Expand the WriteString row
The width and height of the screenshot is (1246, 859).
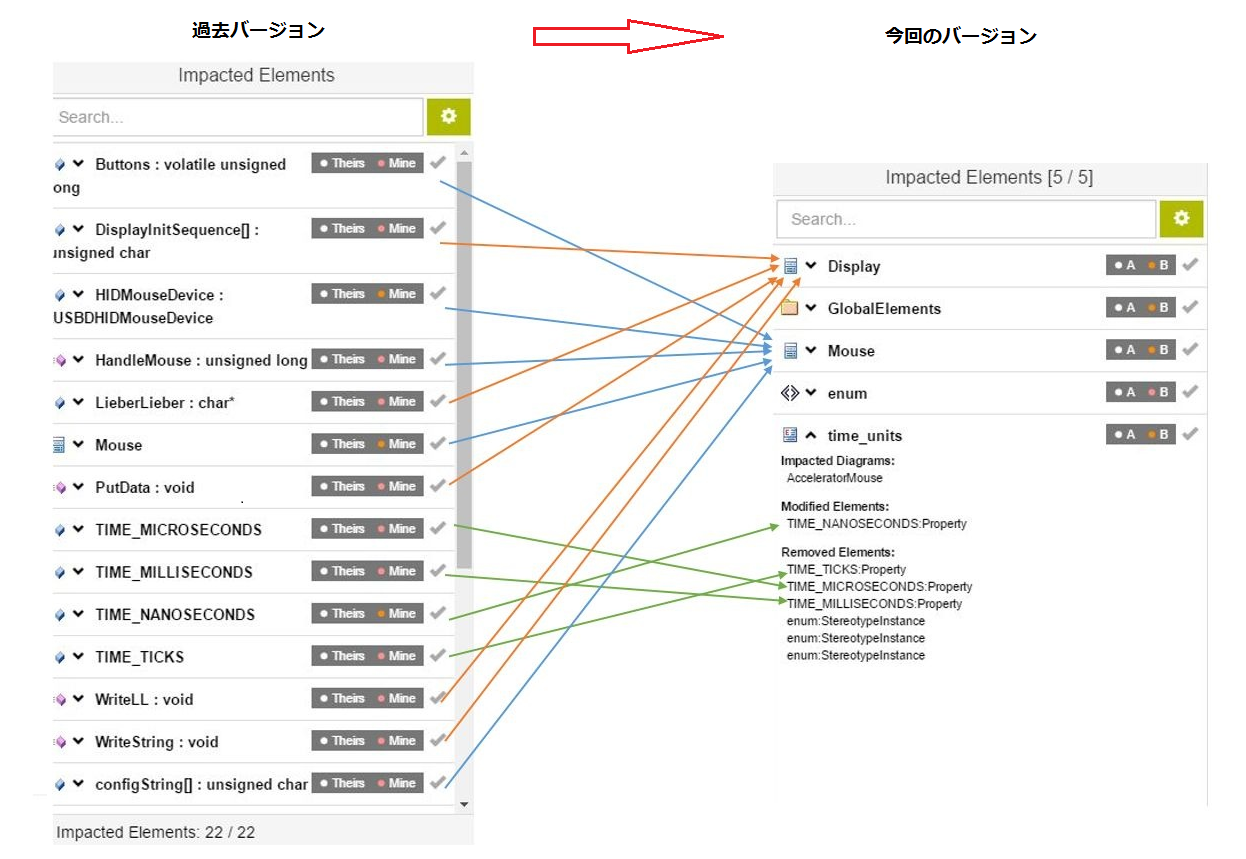pyautogui.click(x=78, y=741)
